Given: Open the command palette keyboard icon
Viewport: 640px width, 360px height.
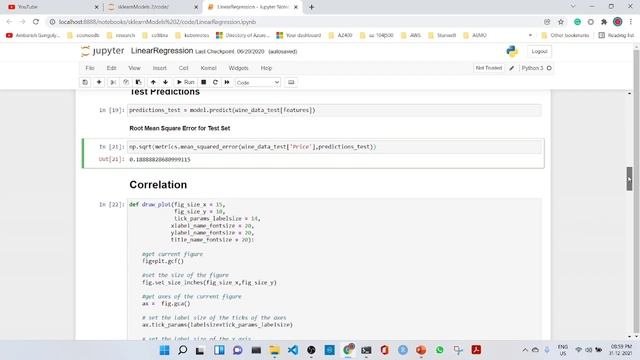Looking at the screenshot, I should coord(291,82).
